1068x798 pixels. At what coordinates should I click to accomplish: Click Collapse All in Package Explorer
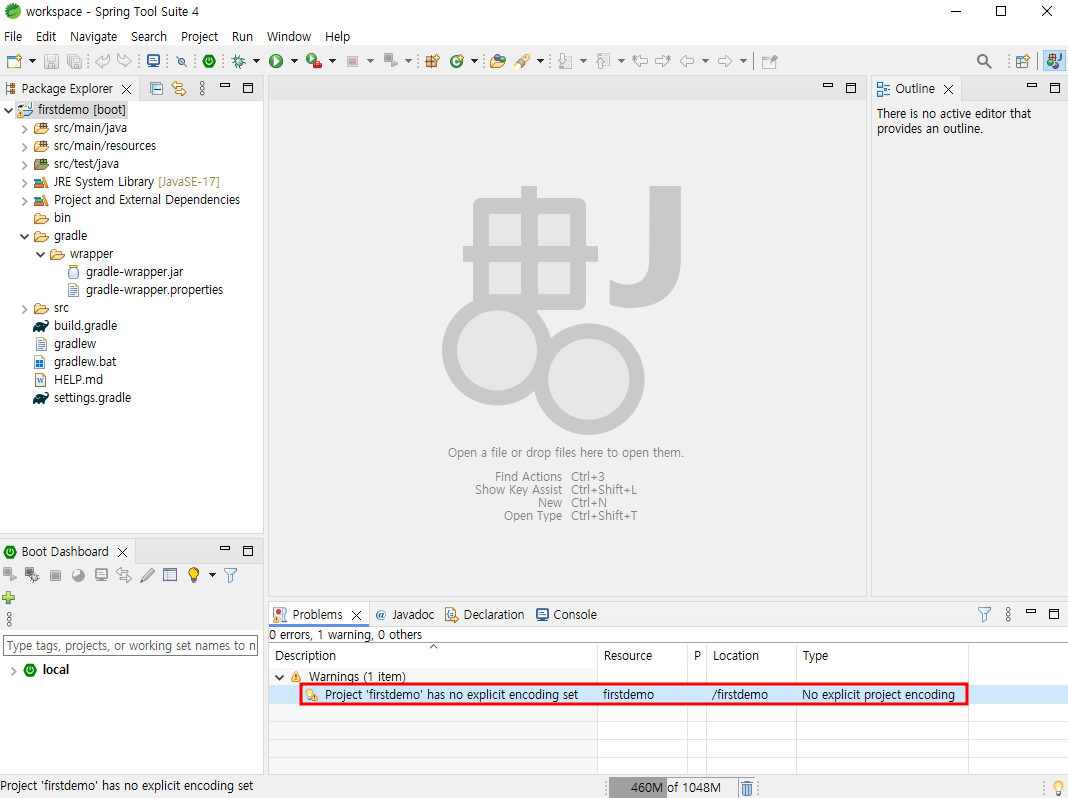point(157,89)
